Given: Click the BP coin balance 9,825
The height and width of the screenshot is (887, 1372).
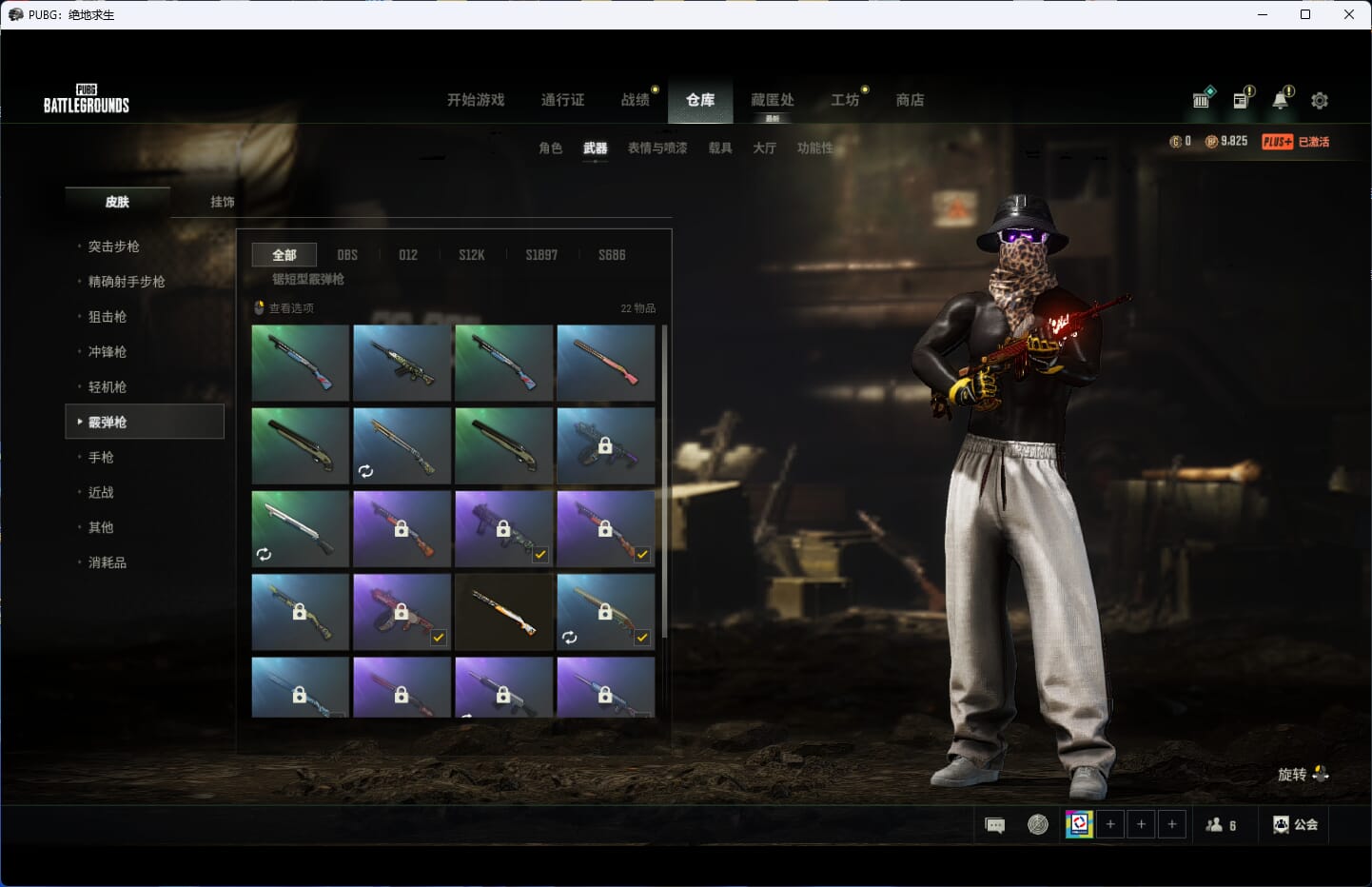Looking at the screenshot, I should tap(1226, 141).
